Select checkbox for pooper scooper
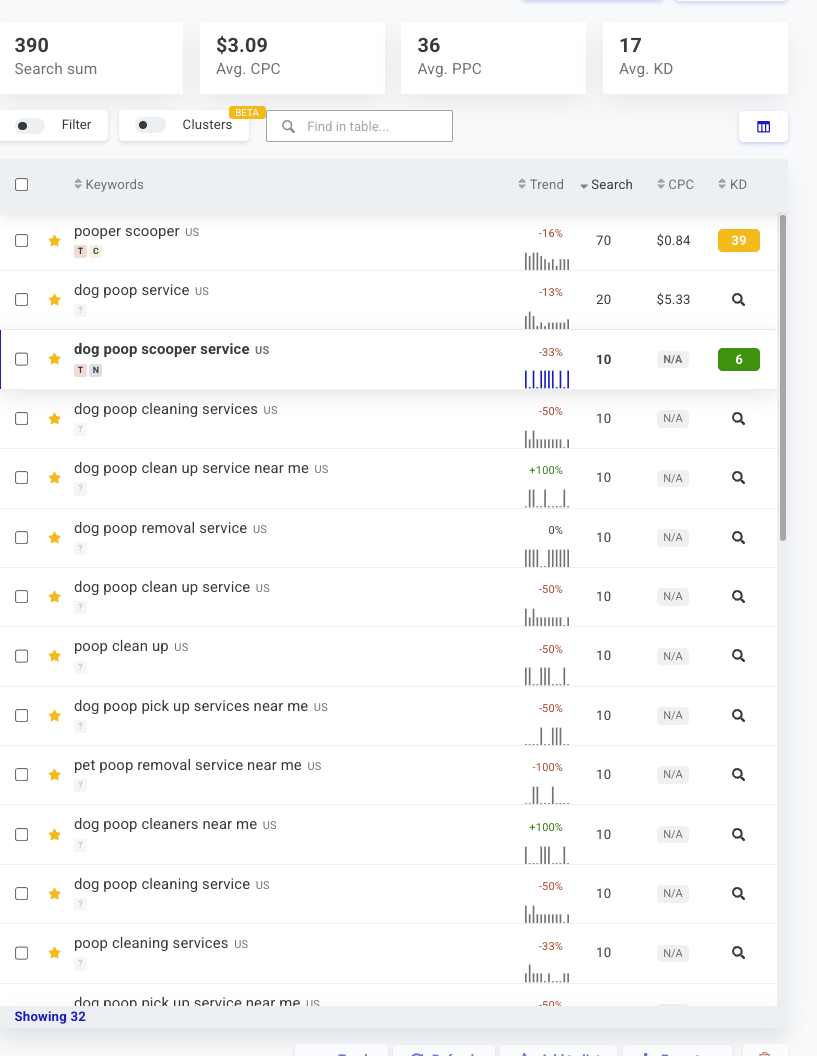 (22, 240)
